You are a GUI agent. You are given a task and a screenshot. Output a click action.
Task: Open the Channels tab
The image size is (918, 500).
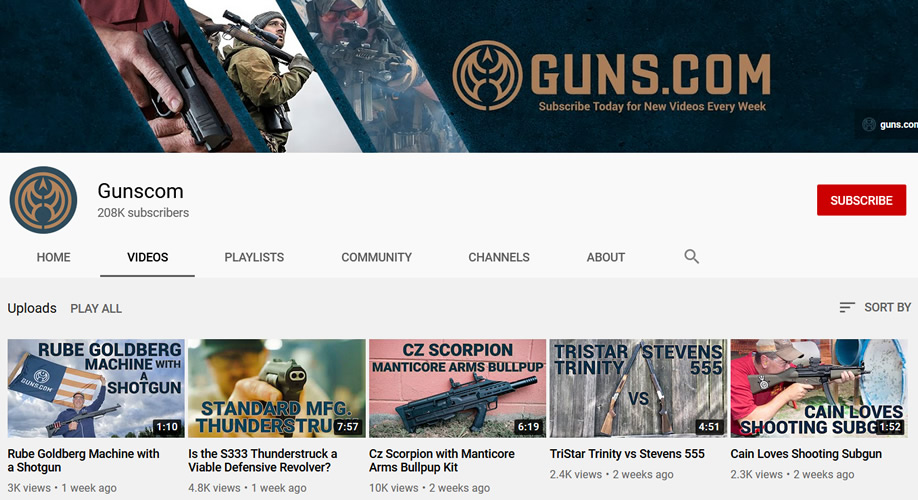point(499,257)
